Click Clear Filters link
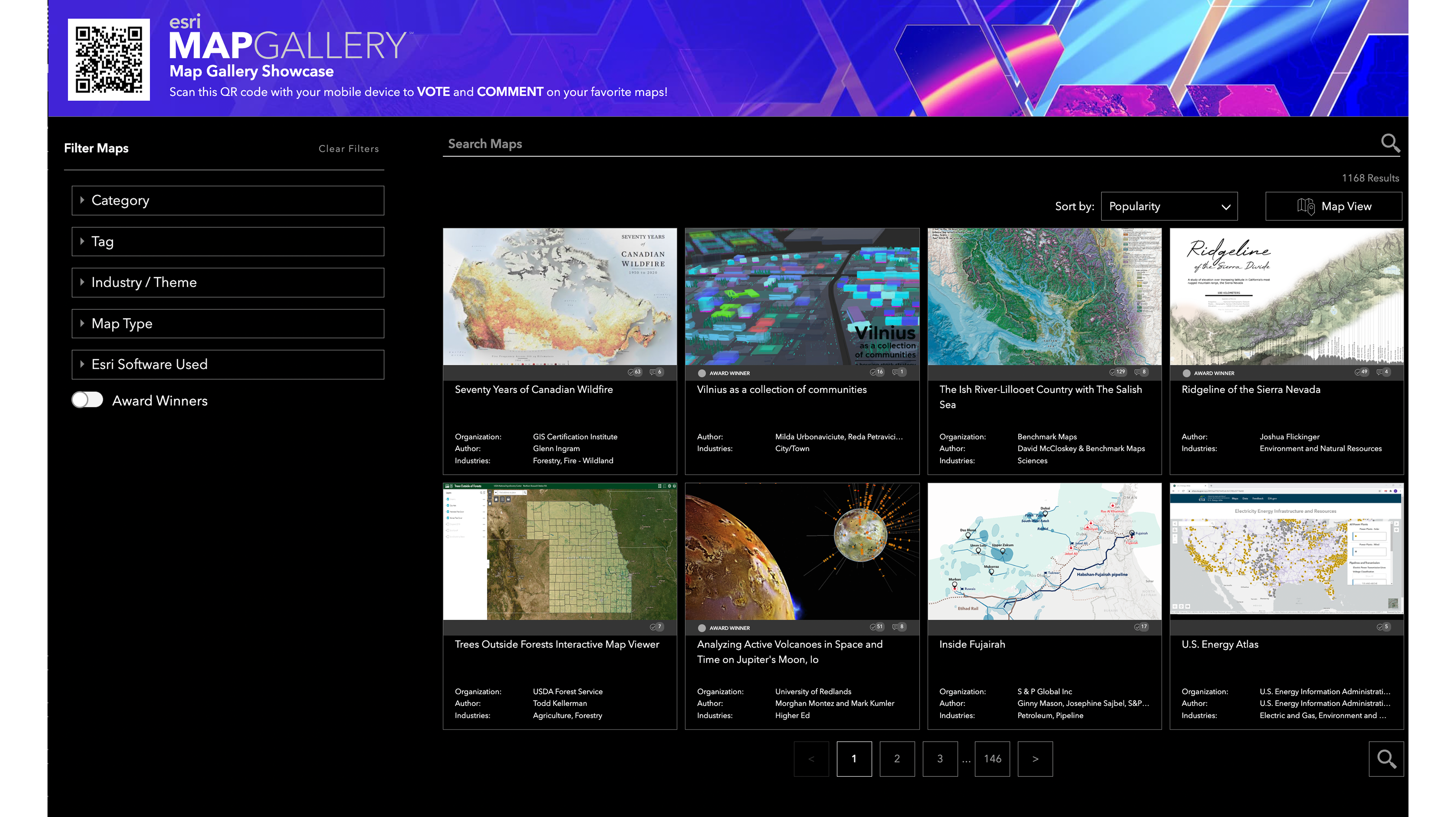 click(349, 149)
